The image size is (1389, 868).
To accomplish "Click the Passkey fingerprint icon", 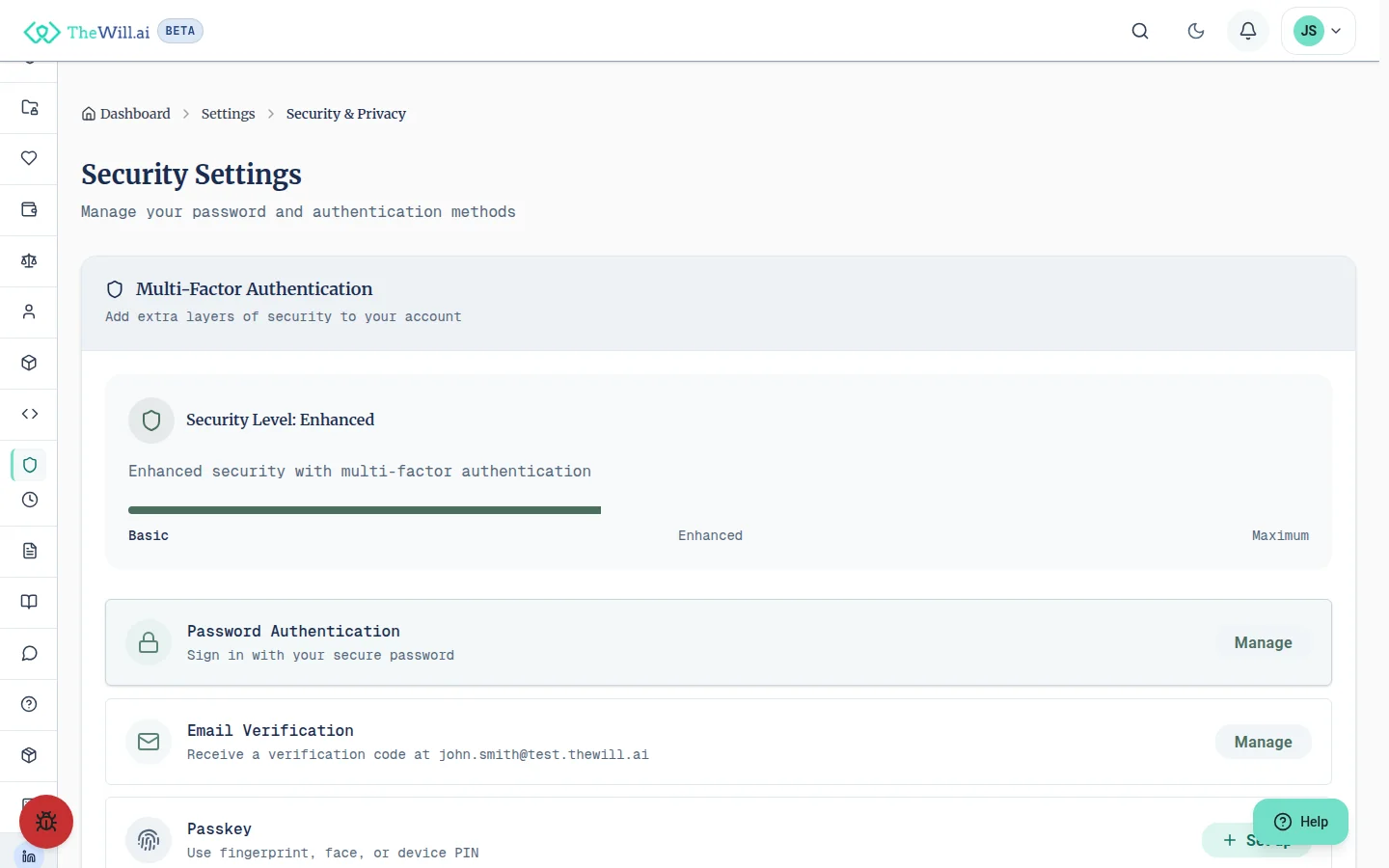I will 149,840.
